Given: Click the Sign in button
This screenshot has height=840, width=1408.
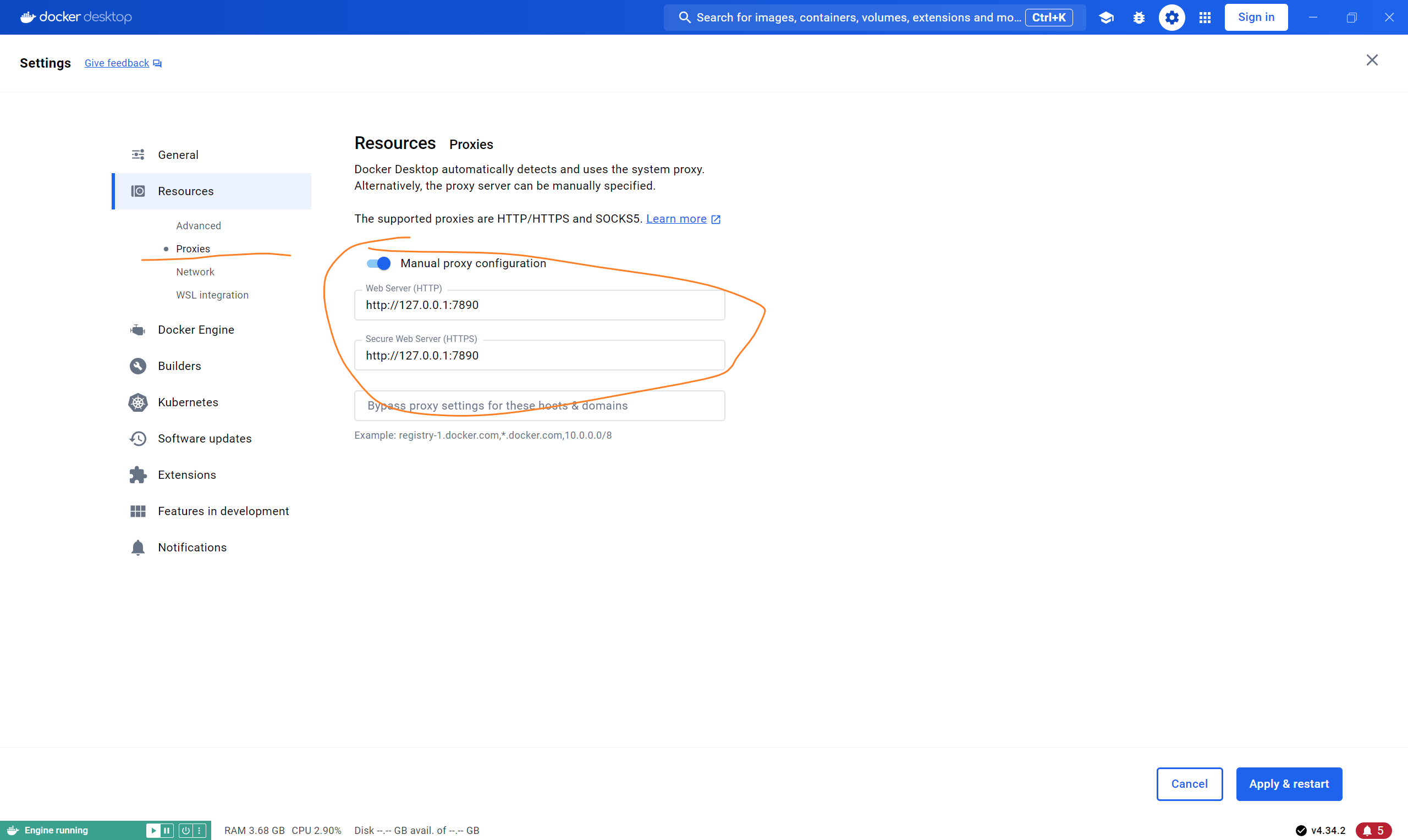Looking at the screenshot, I should [1256, 17].
